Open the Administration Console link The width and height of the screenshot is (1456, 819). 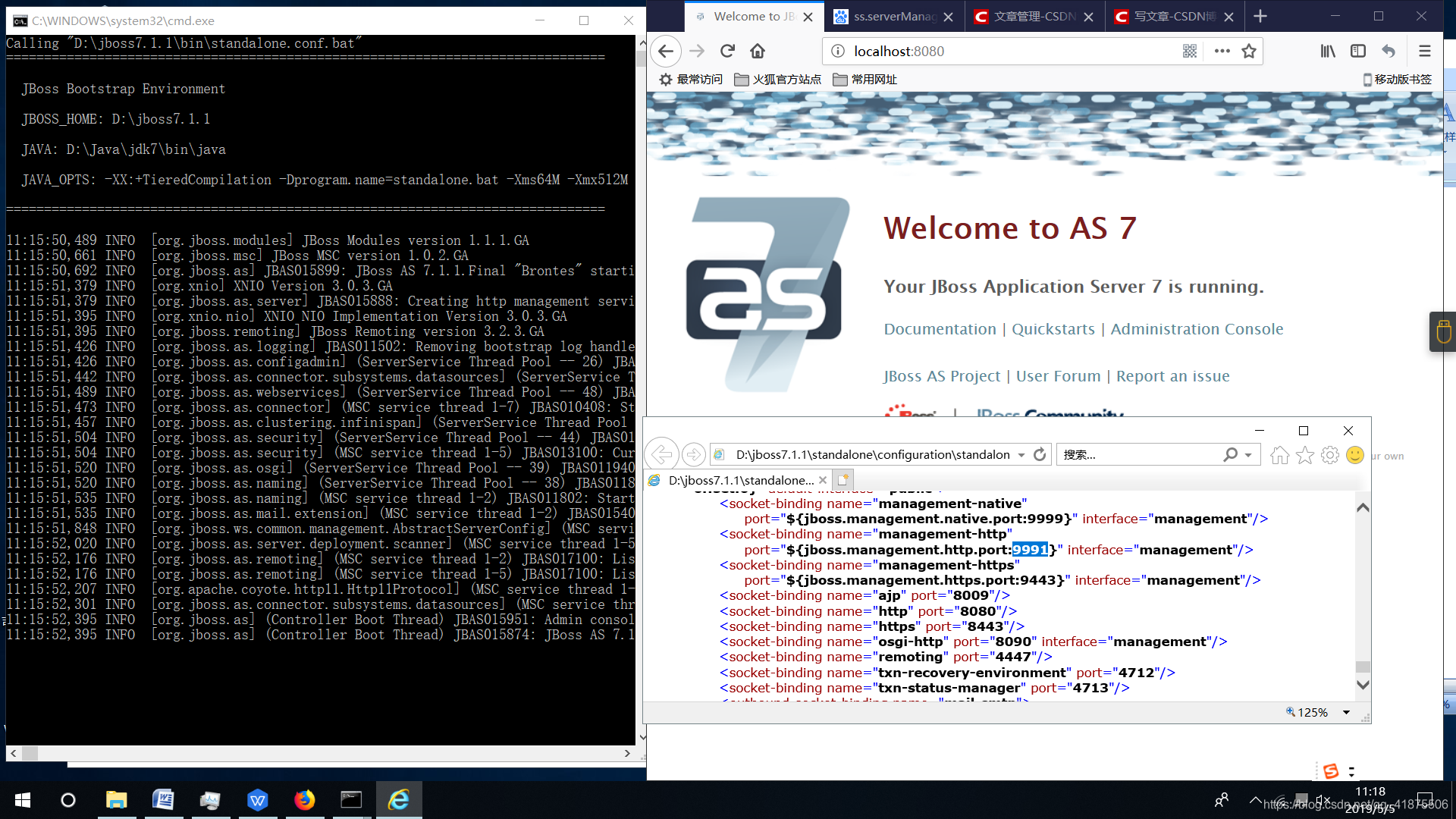(x=1197, y=329)
